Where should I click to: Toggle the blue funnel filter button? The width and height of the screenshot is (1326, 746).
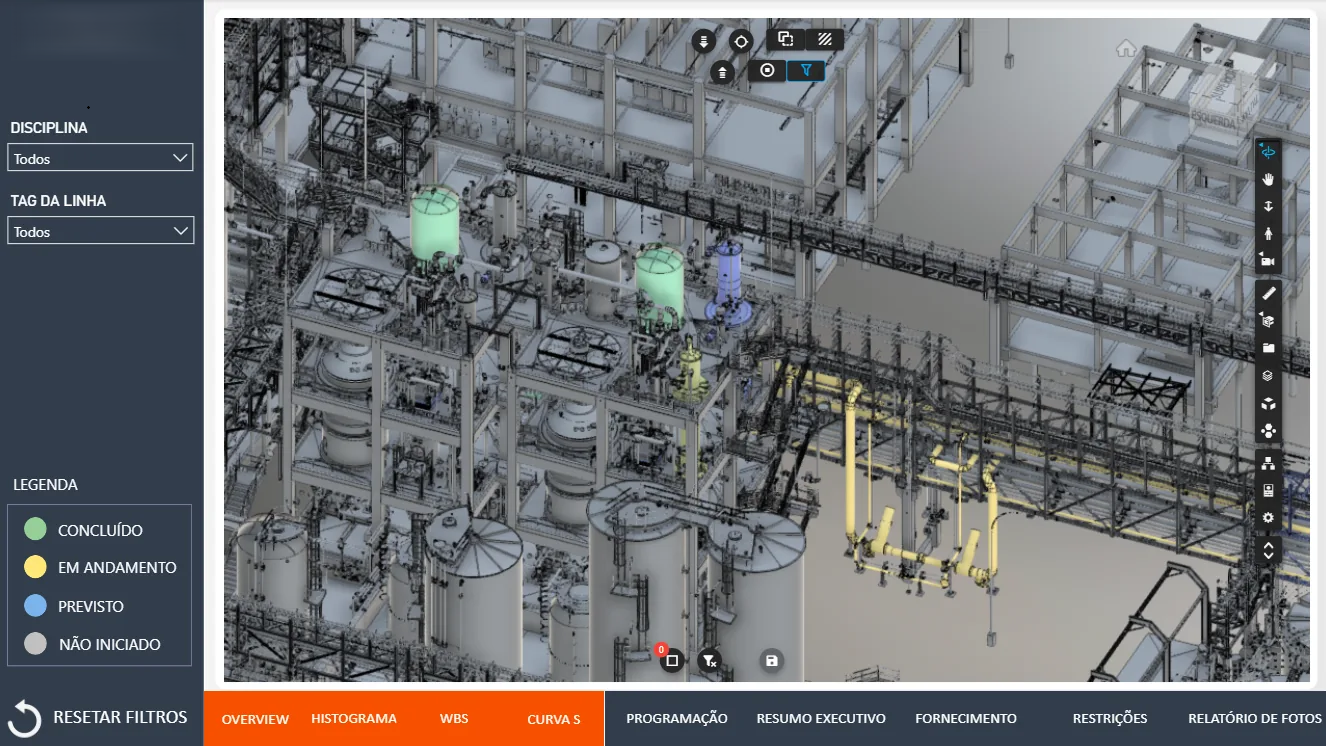coord(805,70)
